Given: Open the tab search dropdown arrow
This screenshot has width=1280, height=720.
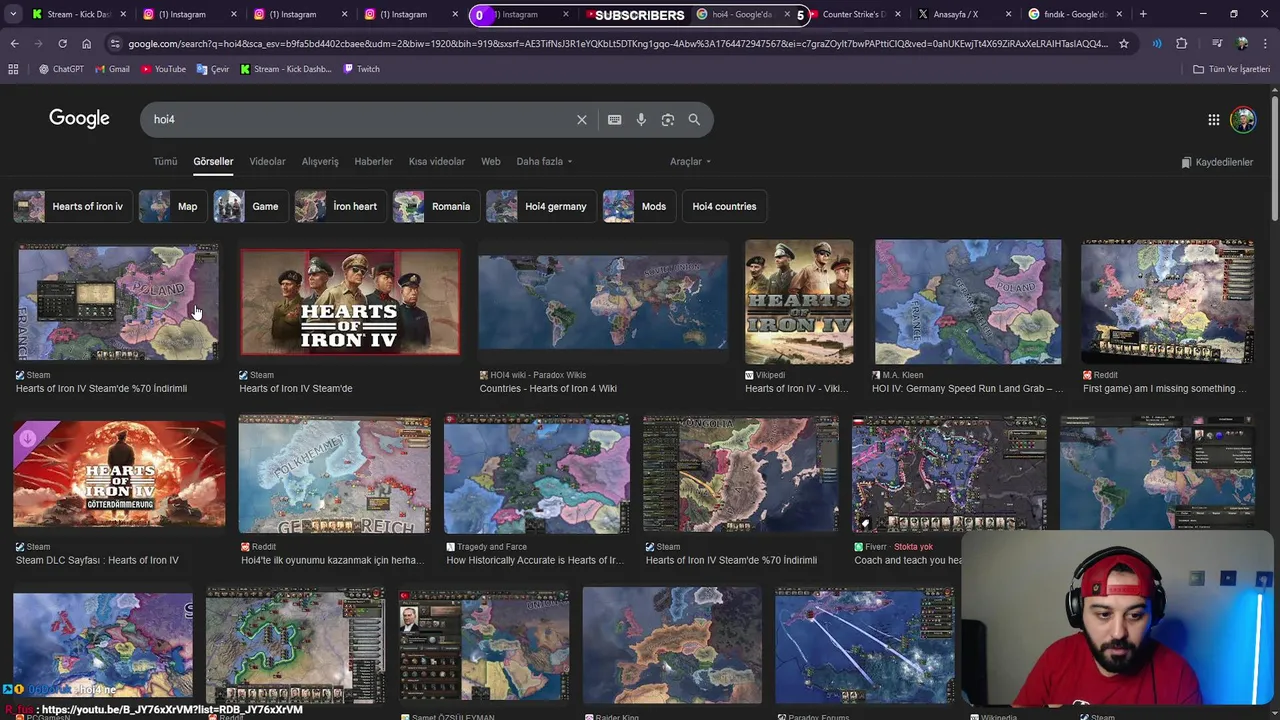Looking at the screenshot, I should [13, 14].
